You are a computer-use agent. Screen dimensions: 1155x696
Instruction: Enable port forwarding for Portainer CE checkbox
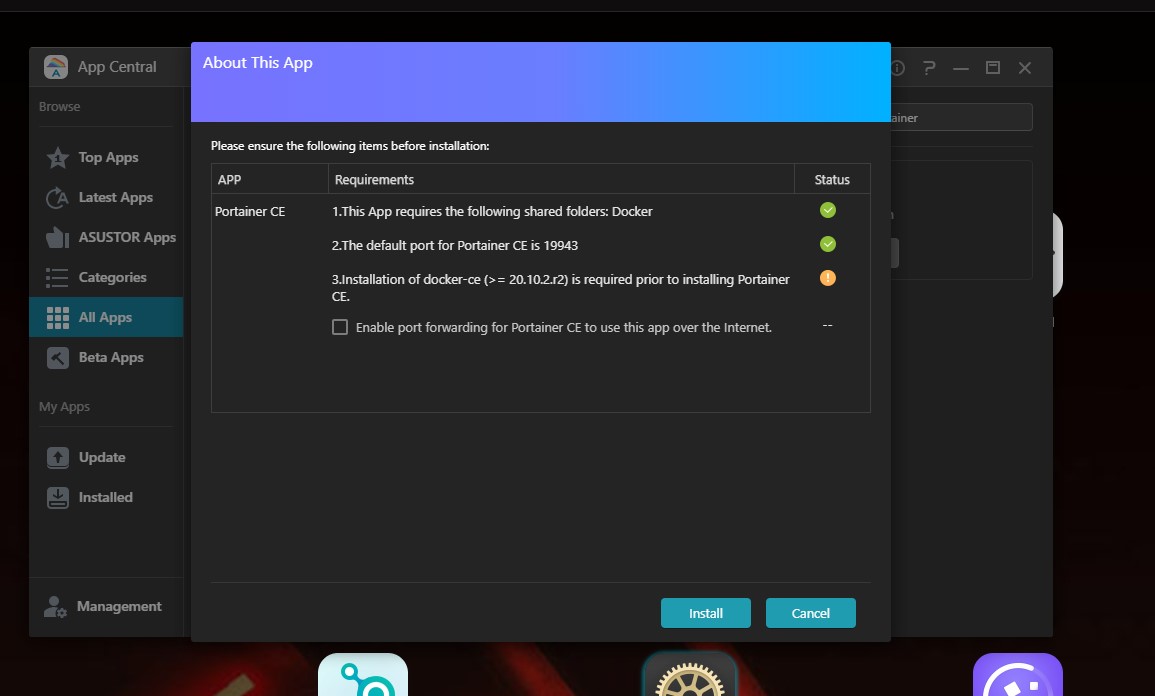click(x=340, y=327)
